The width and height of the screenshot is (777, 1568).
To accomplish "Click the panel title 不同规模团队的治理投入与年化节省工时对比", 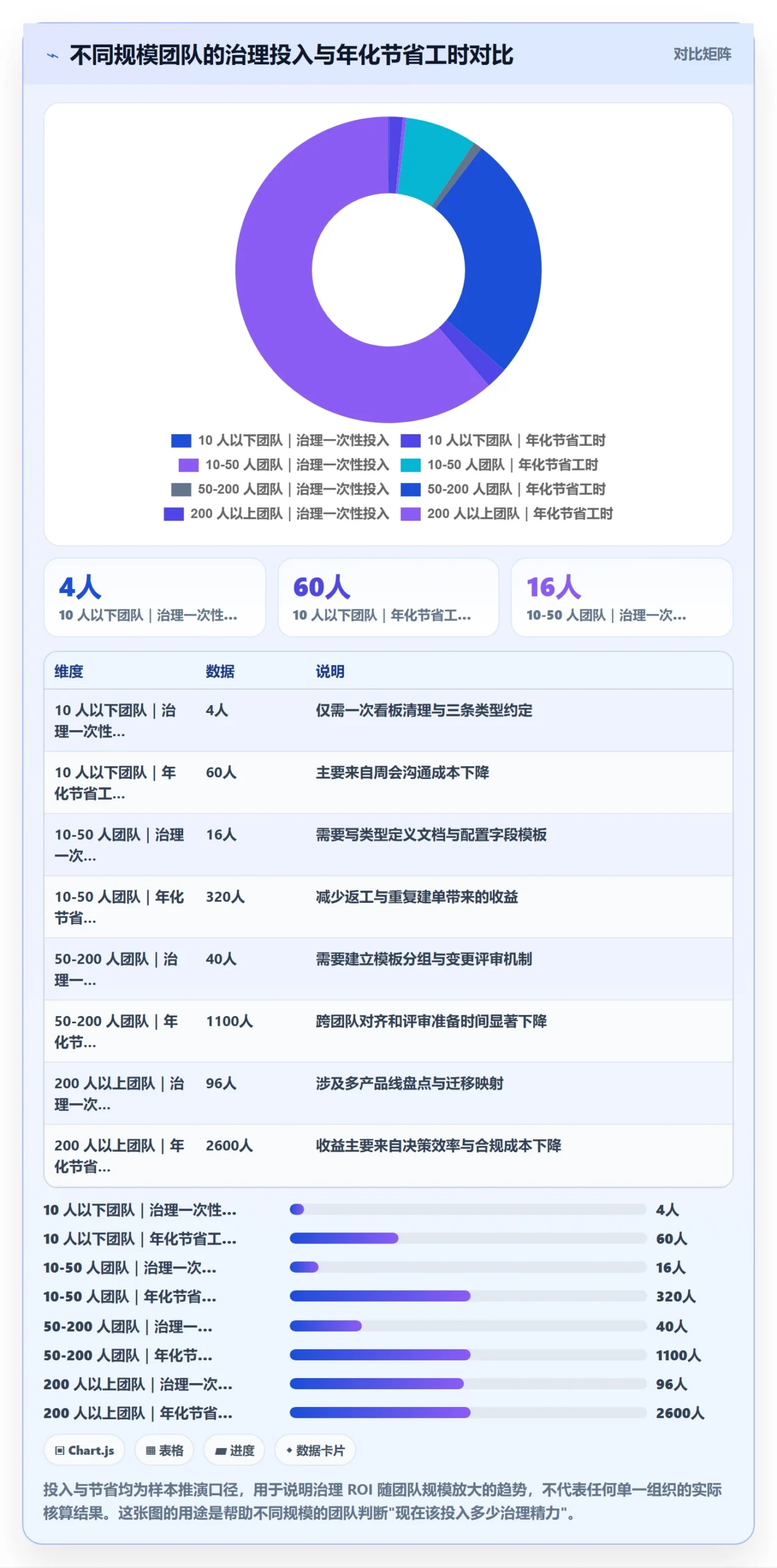I will pyautogui.click(x=291, y=55).
